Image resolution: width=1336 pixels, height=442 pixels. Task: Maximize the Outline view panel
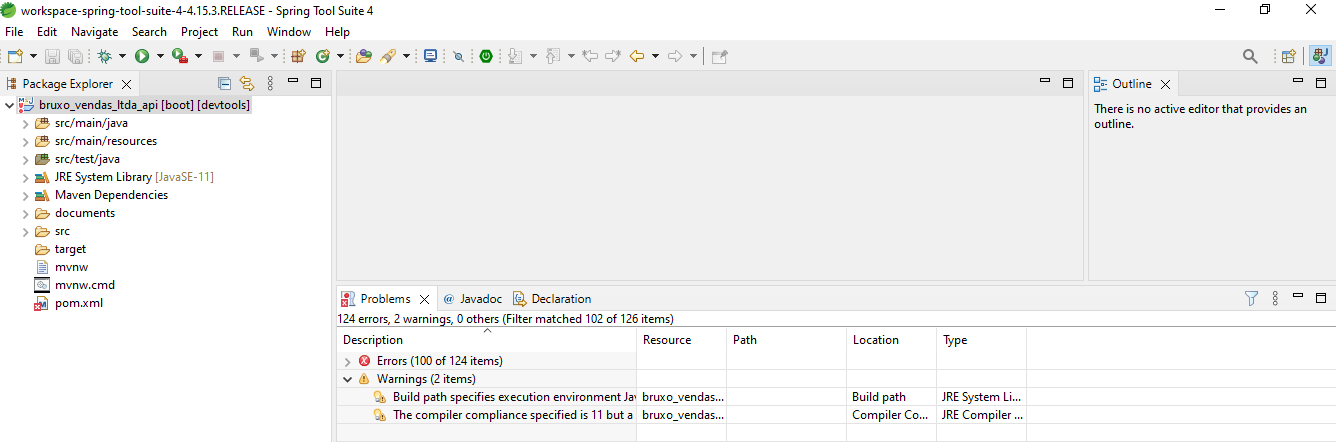click(x=1323, y=83)
